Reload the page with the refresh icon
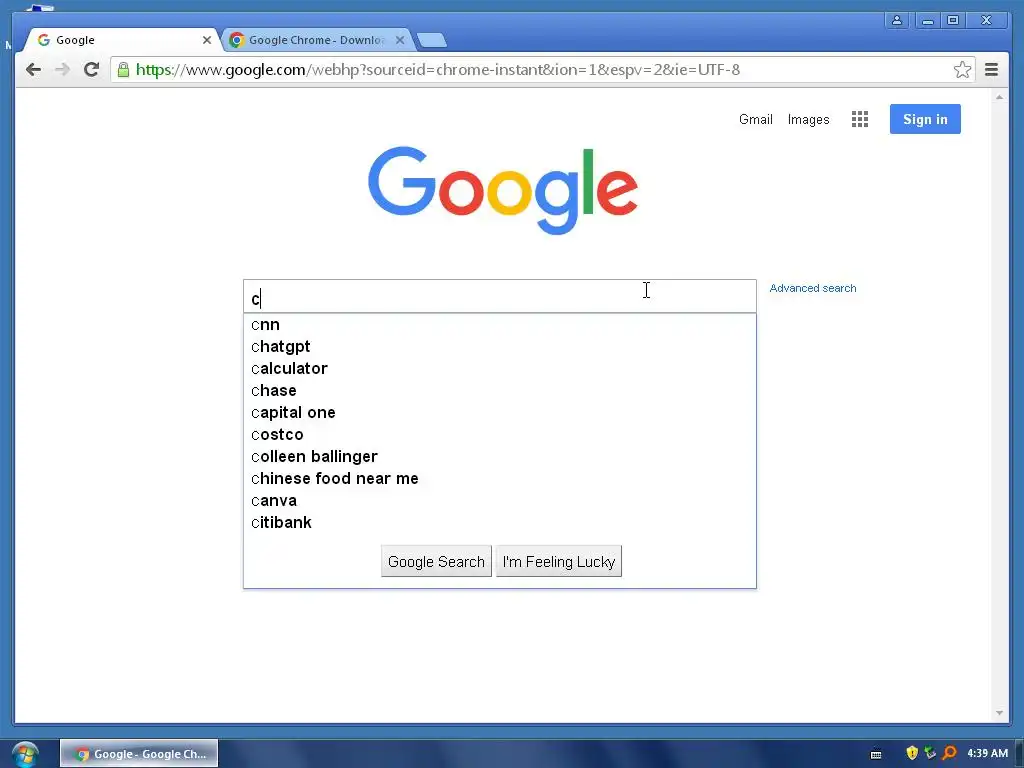1024x768 pixels. coord(91,69)
